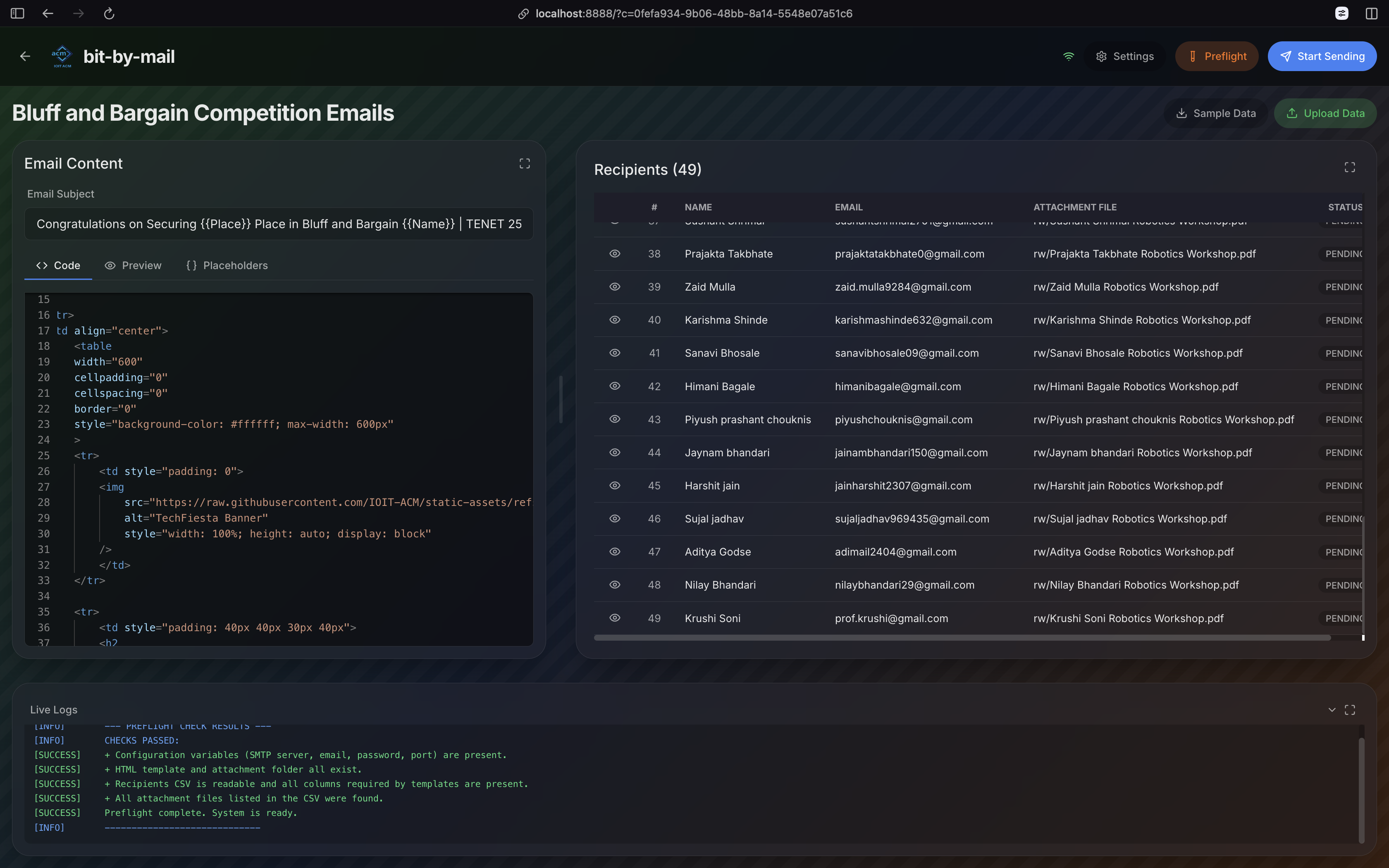Click eye icon for Himani Bagale row
Viewport: 1389px width, 868px height.
(614, 386)
